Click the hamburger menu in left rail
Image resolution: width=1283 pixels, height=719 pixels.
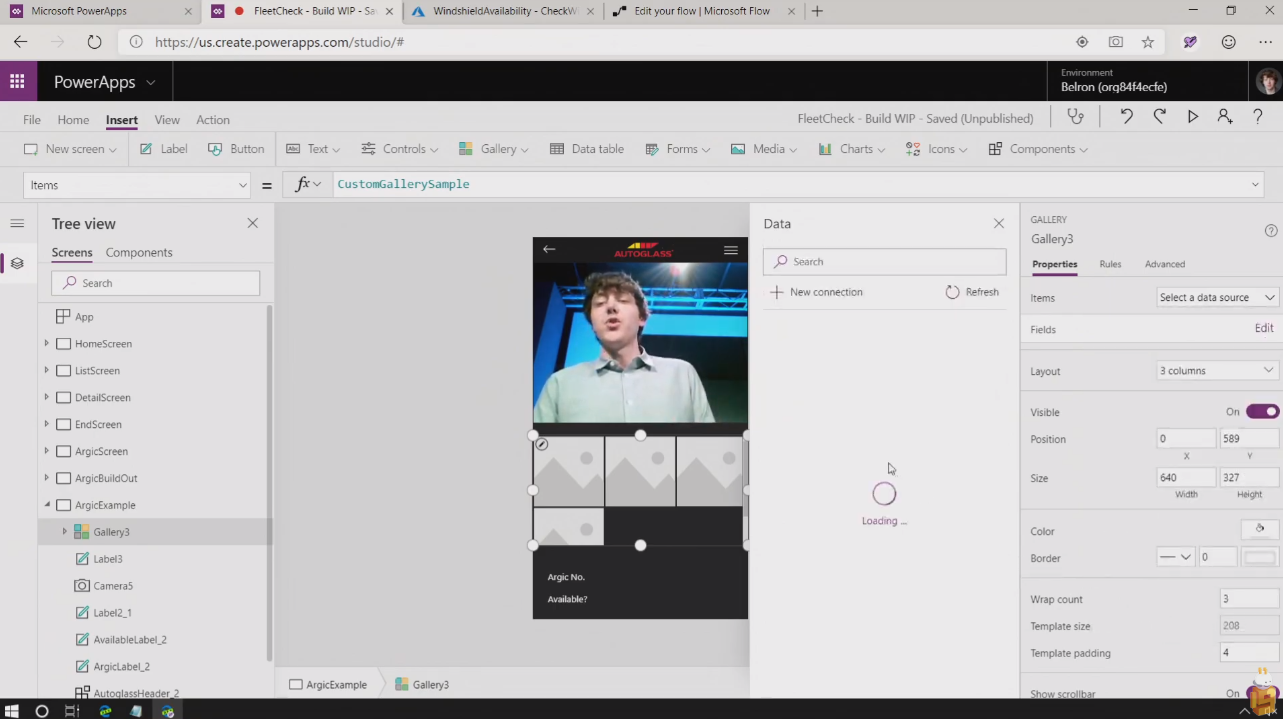(x=17, y=223)
